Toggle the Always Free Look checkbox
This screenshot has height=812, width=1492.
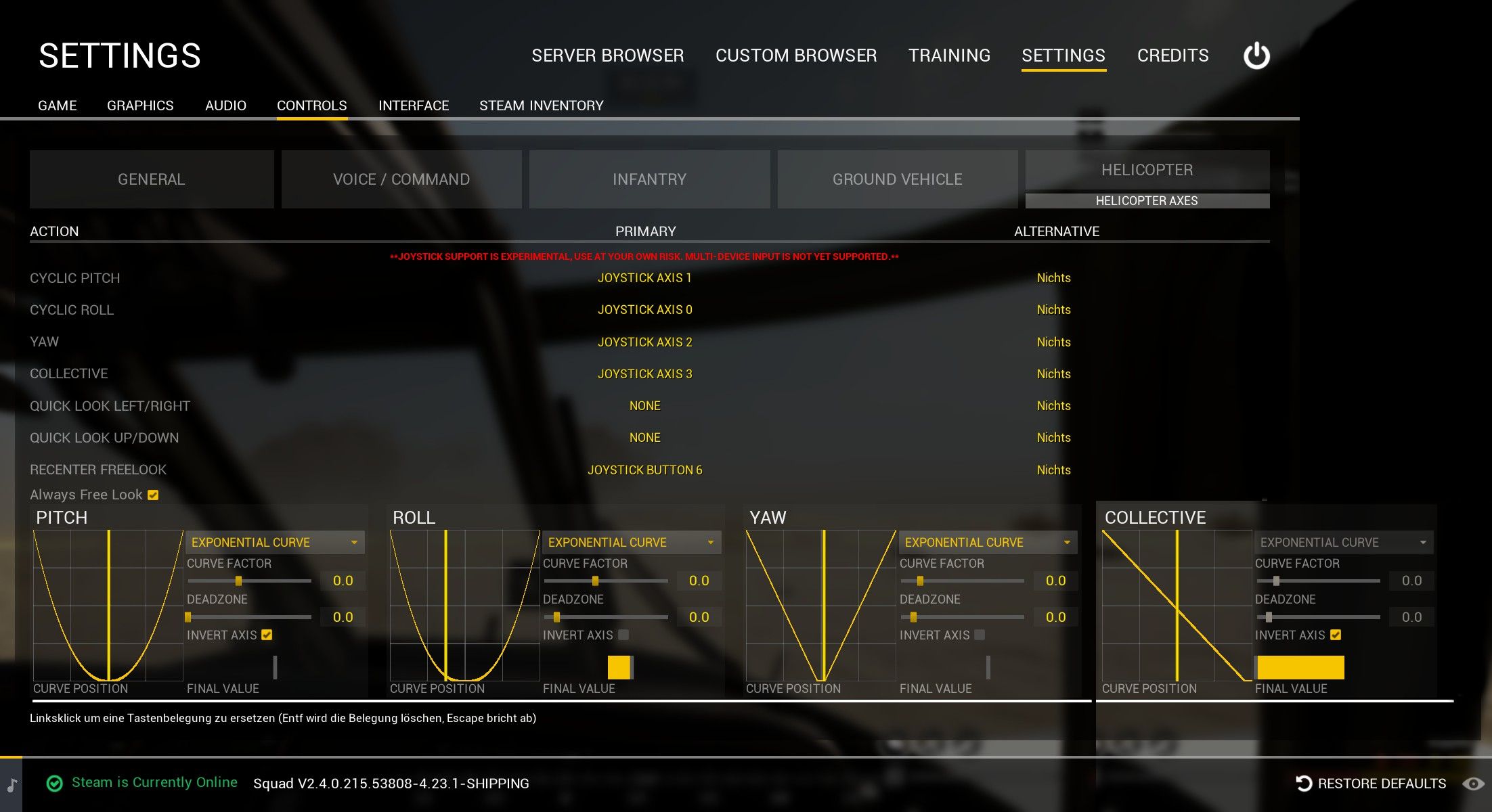coord(153,495)
